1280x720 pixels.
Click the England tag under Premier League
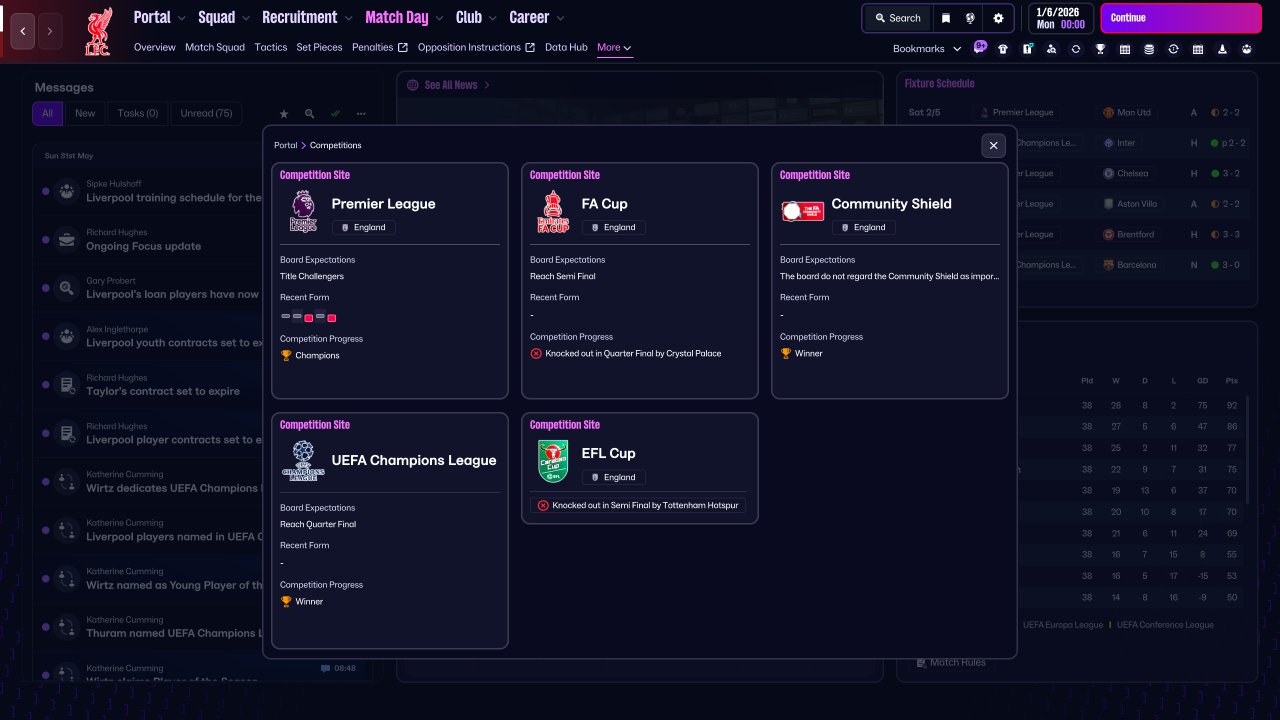pyautogui.click(x=364, y=228)
